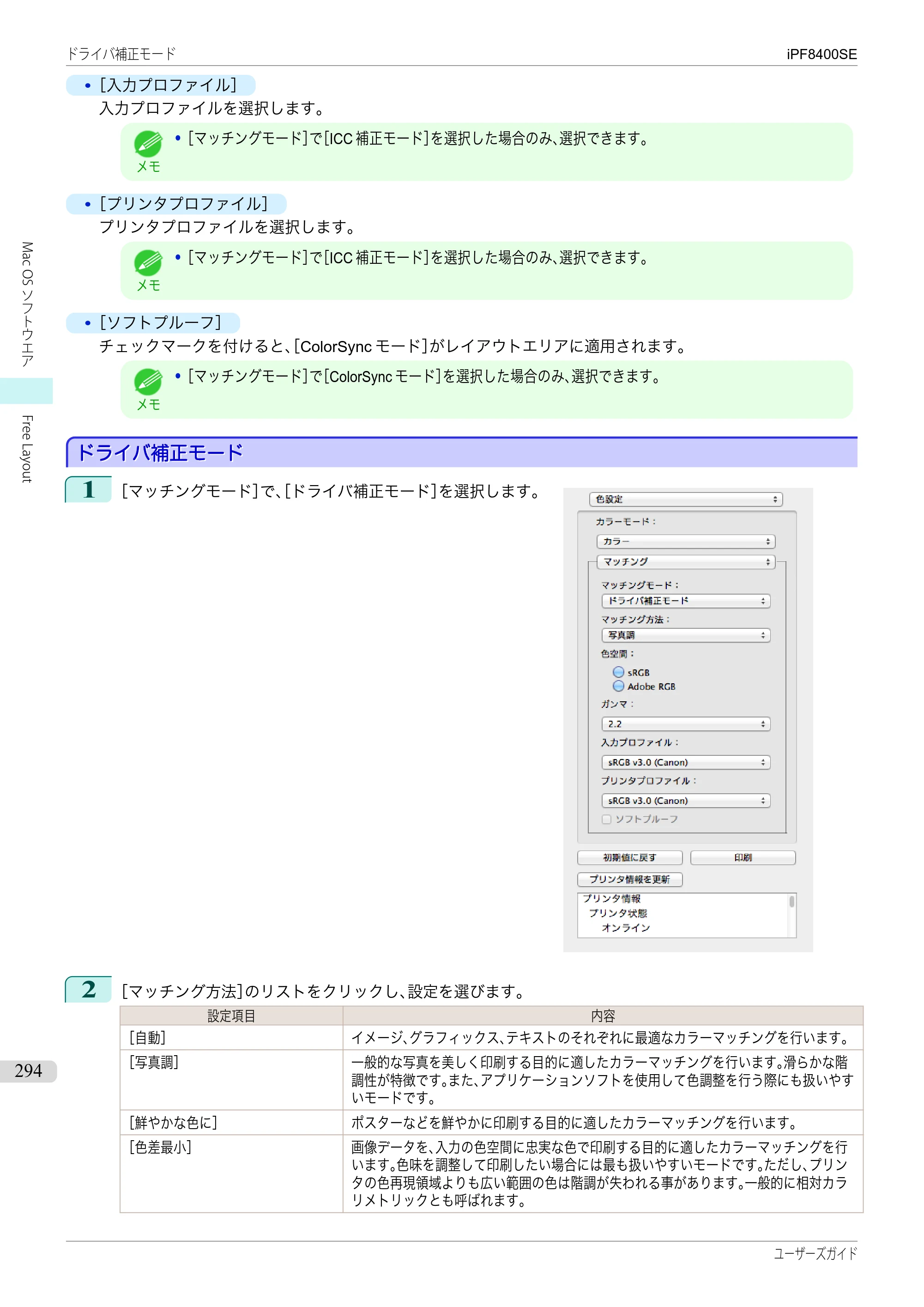Viewport: 924px width, 1307px height.
Task: Open the 入力プロファイル sRGB v3.0 dropdown
Action: coord(686,762)
